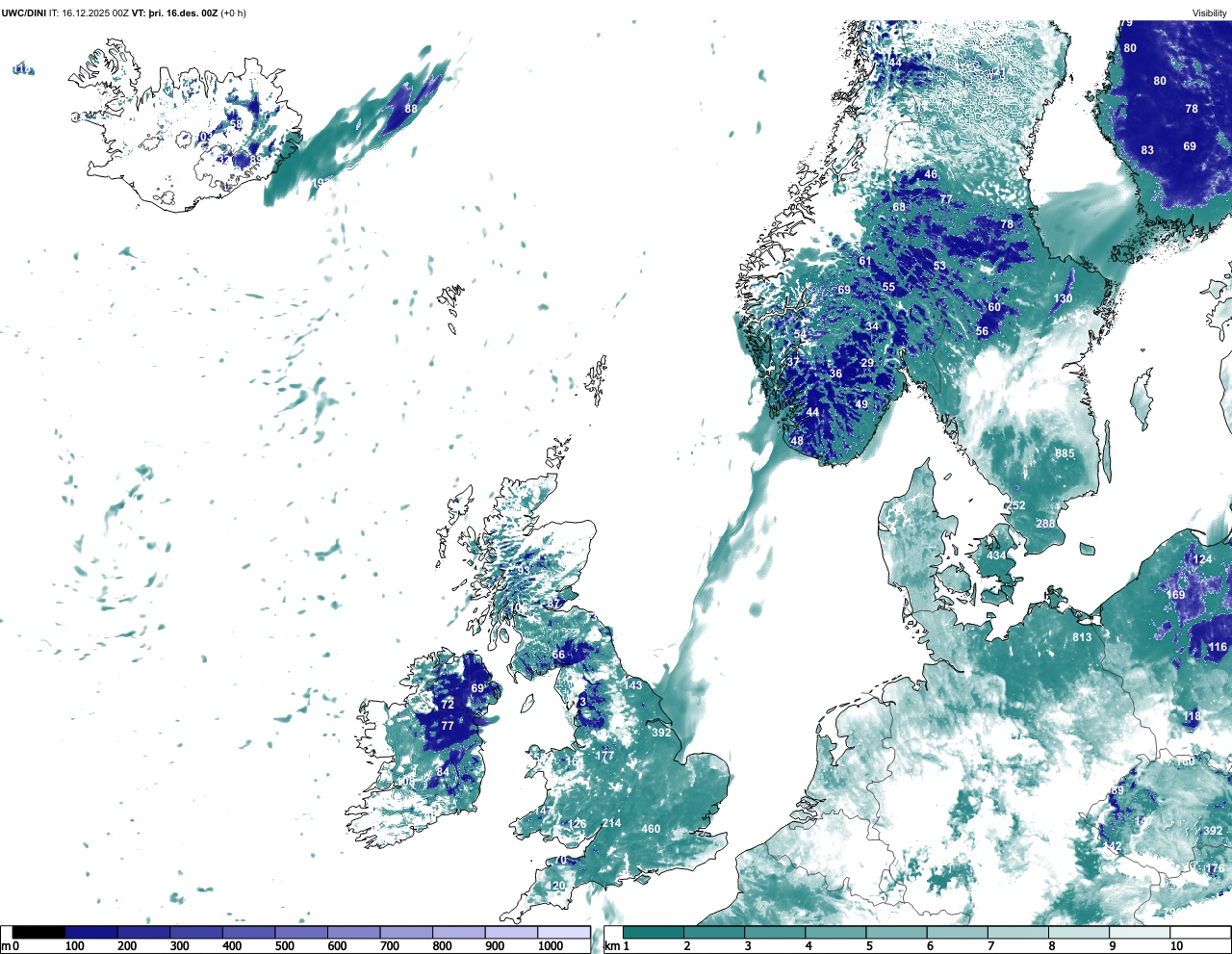Image resolution: width=1232 pixels, height=954 pixels.
Task: Select the dark teal 1 km legend swatch
Action: point(654,933)
